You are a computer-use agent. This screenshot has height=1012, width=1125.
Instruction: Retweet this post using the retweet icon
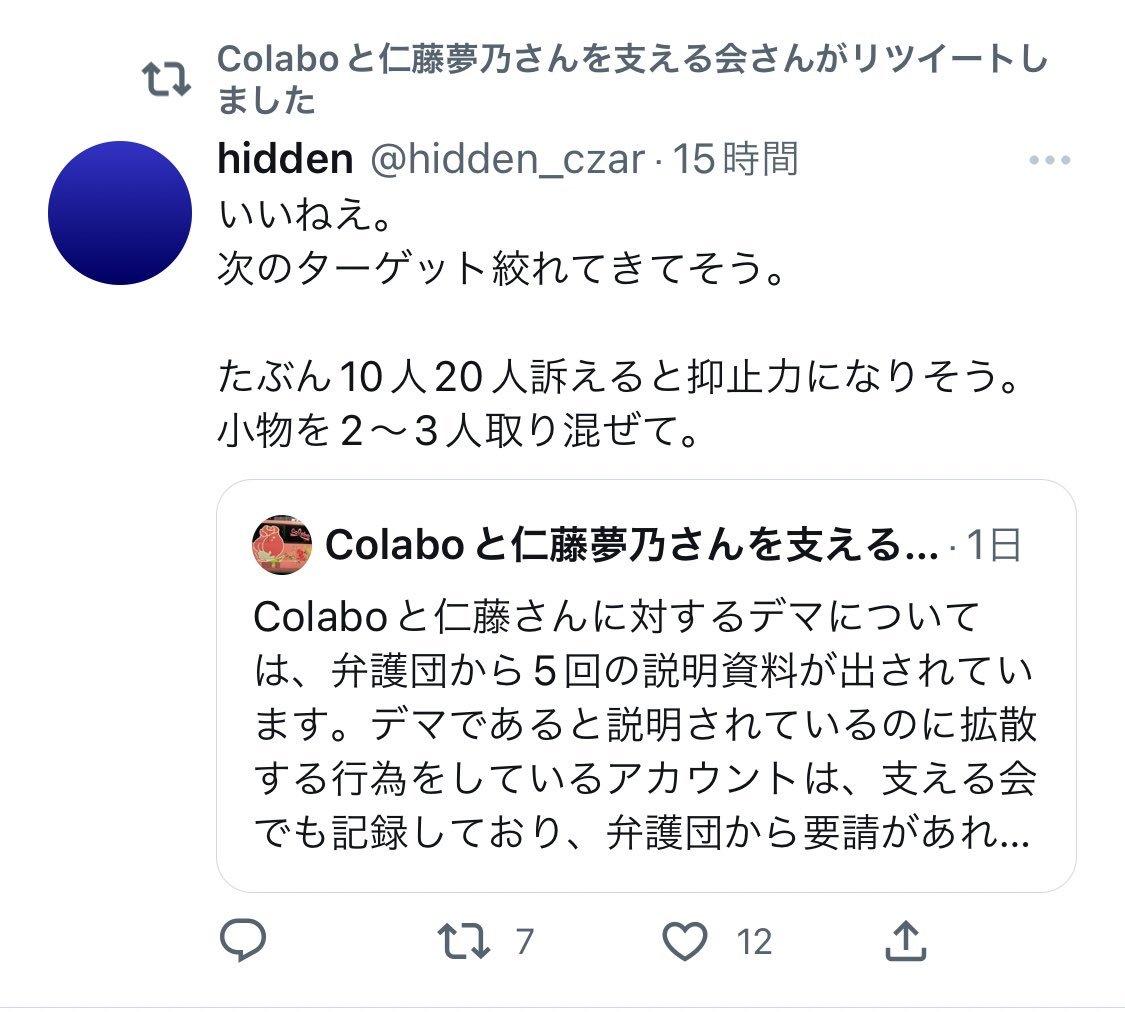[x=463, y=940]
